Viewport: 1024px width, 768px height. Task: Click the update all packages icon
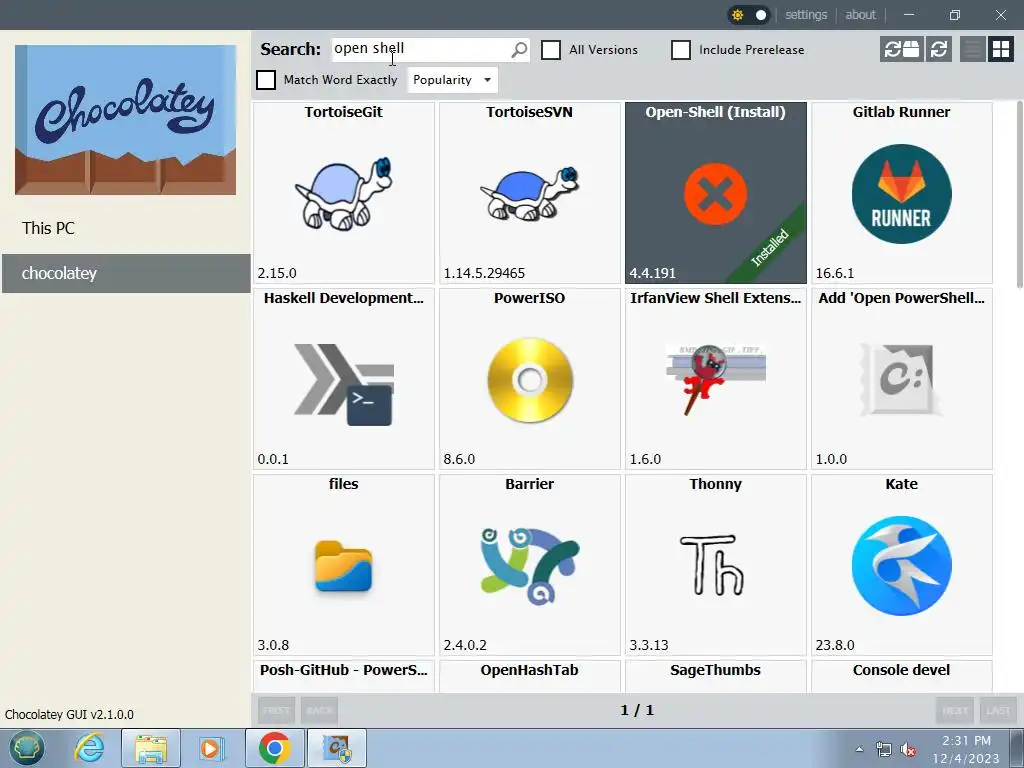click(901, 49)
